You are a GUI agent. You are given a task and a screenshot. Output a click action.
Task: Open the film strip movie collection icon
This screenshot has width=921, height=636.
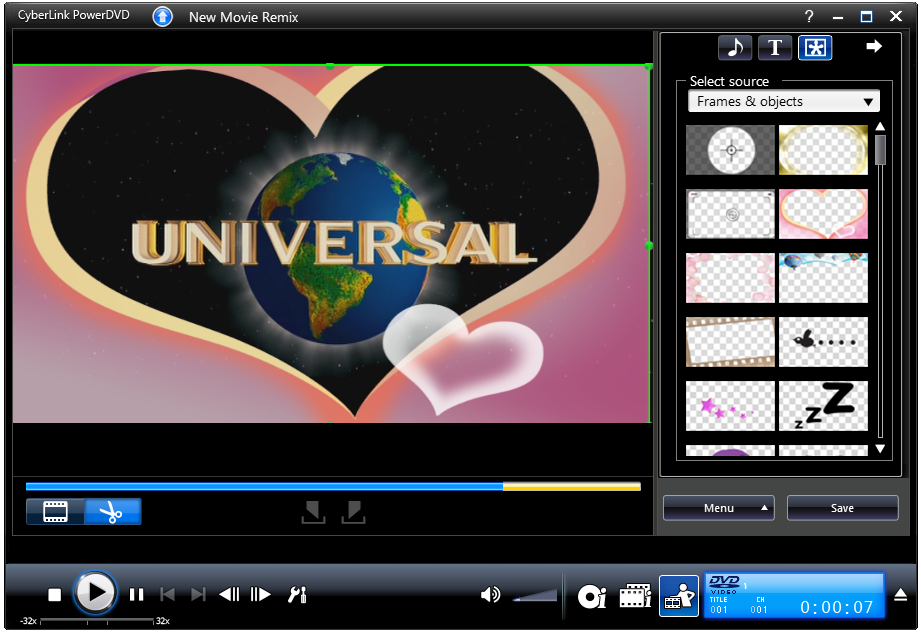636,595
